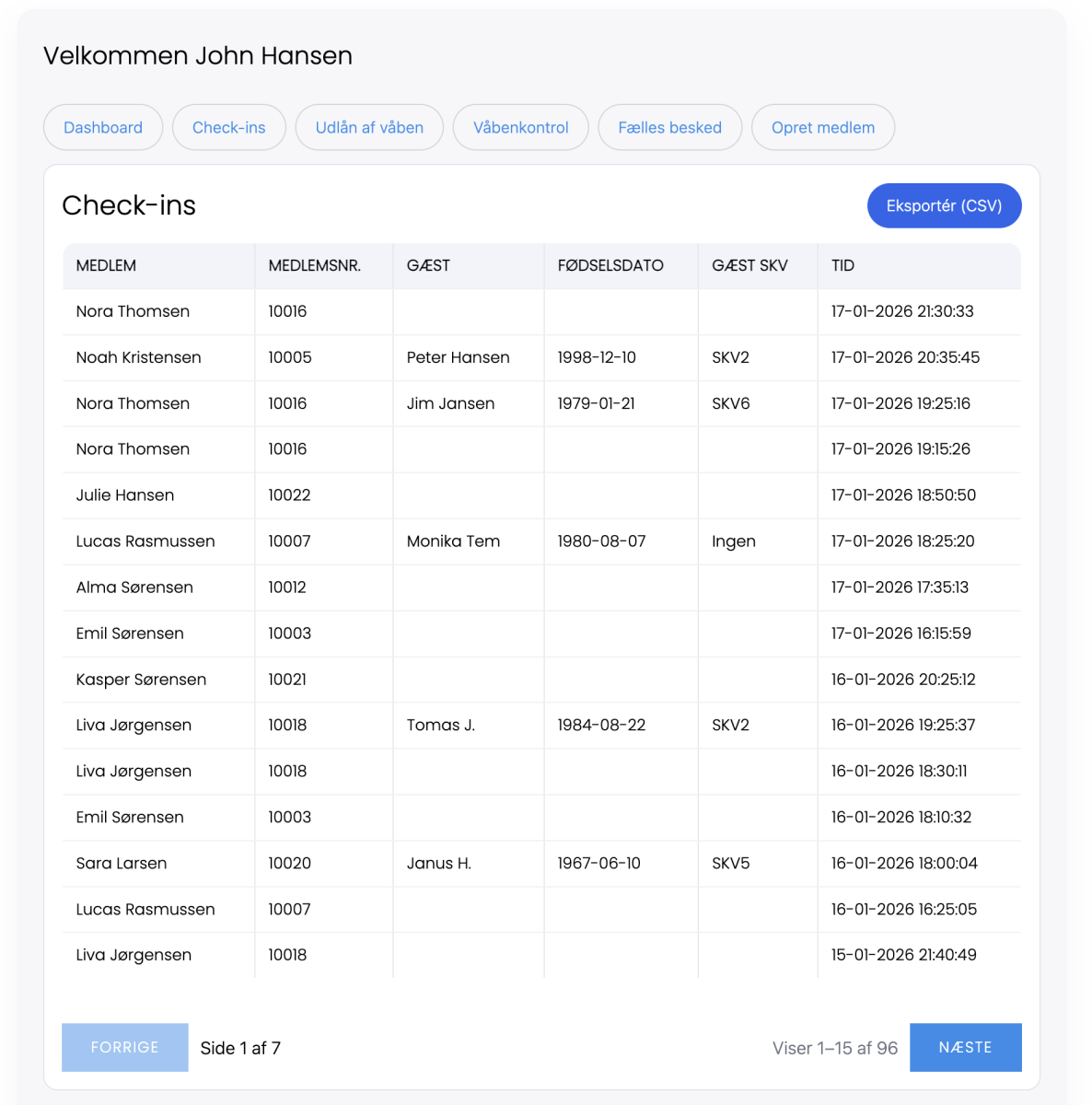1092x1105 pixels.
Task: Select the Opret medlem tab
Action: [x=822, y=127]
